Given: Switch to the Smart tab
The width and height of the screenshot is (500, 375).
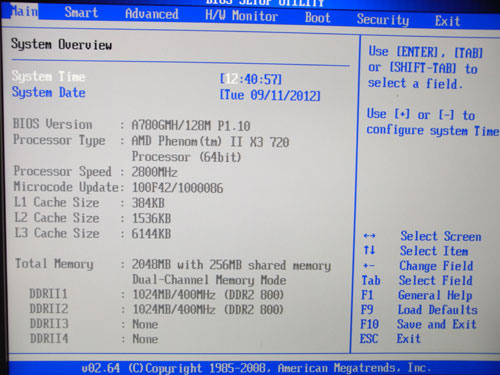Looking at the screenshot, I should (81, 13).
